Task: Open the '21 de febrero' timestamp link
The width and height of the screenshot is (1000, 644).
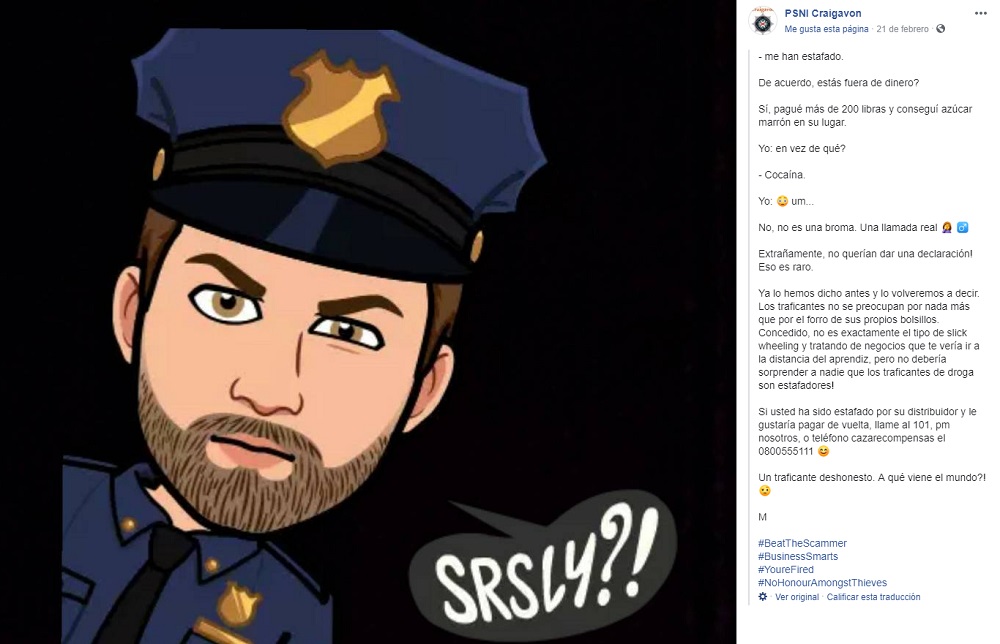Action: point(904,30)
